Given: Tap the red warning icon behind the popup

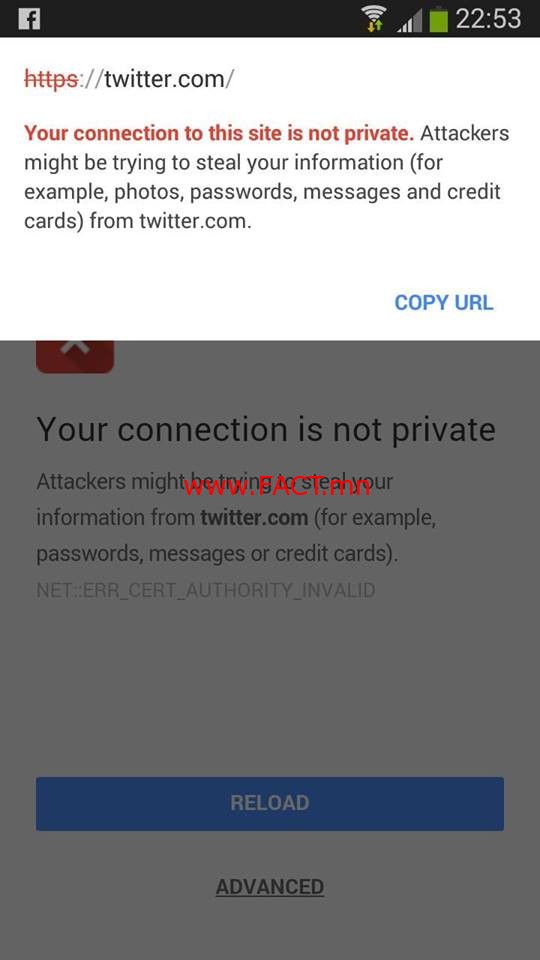Looking at the screenshot, I should pyautogui.click(x=75, y=356).
